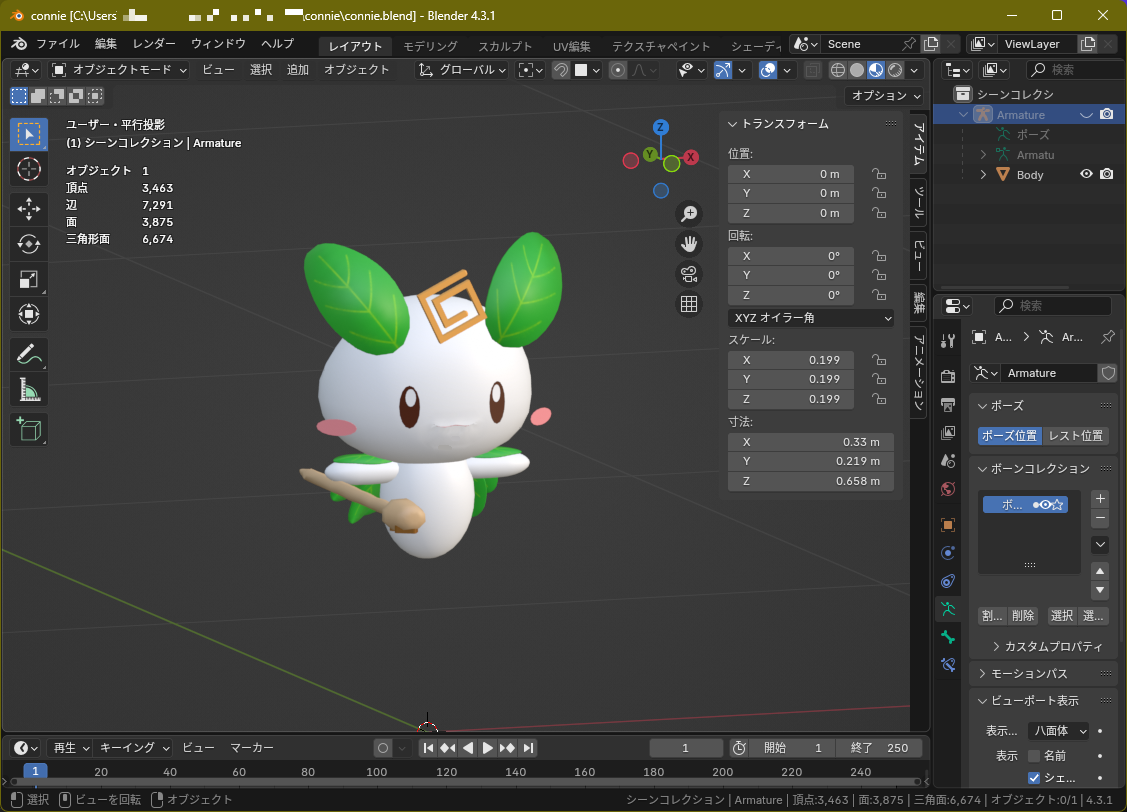Click the Scale X value field
Viewport: 1127px width, 812px height.
click(791, 359)
